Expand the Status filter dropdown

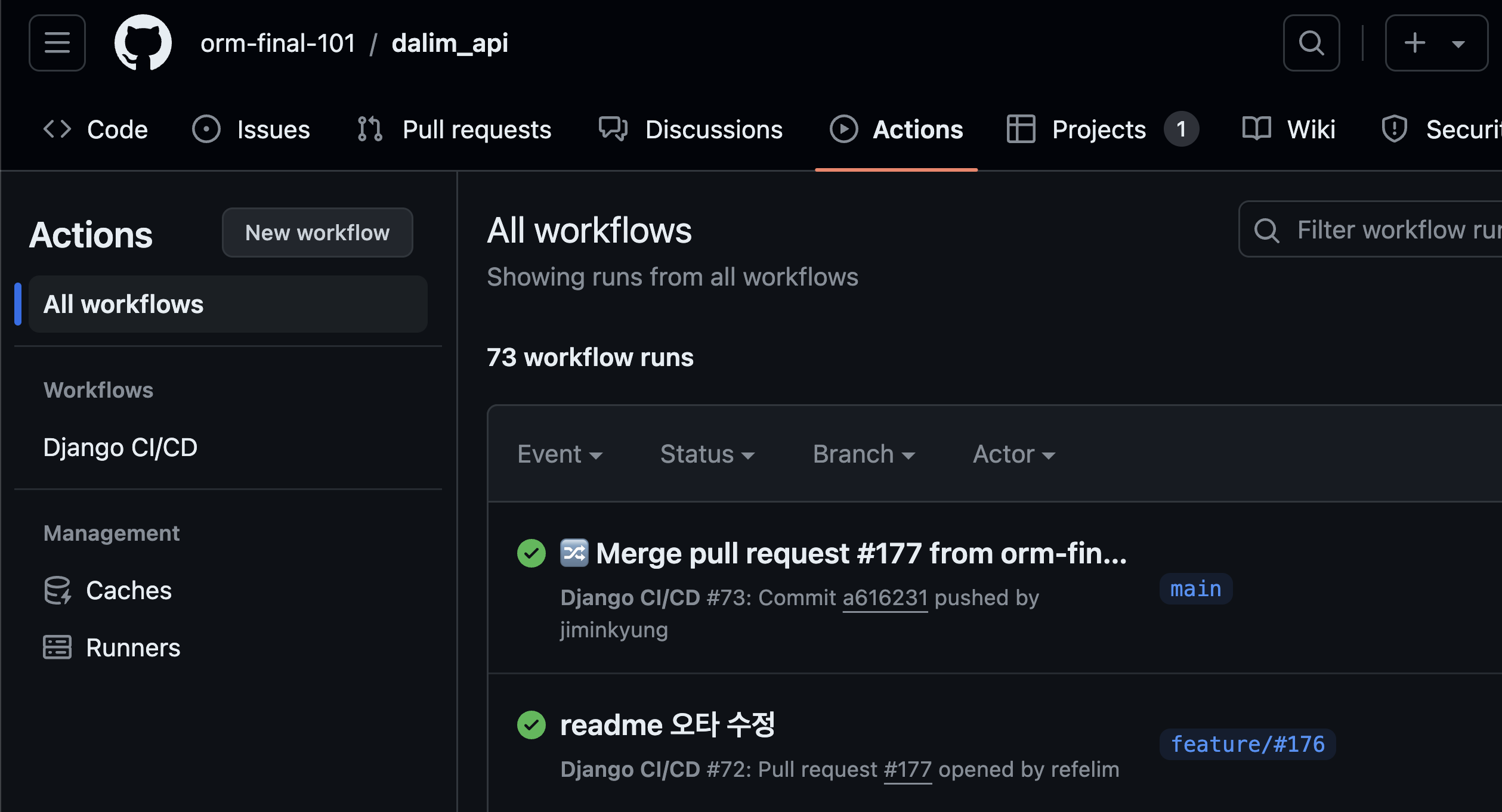[x=707, y=454]
